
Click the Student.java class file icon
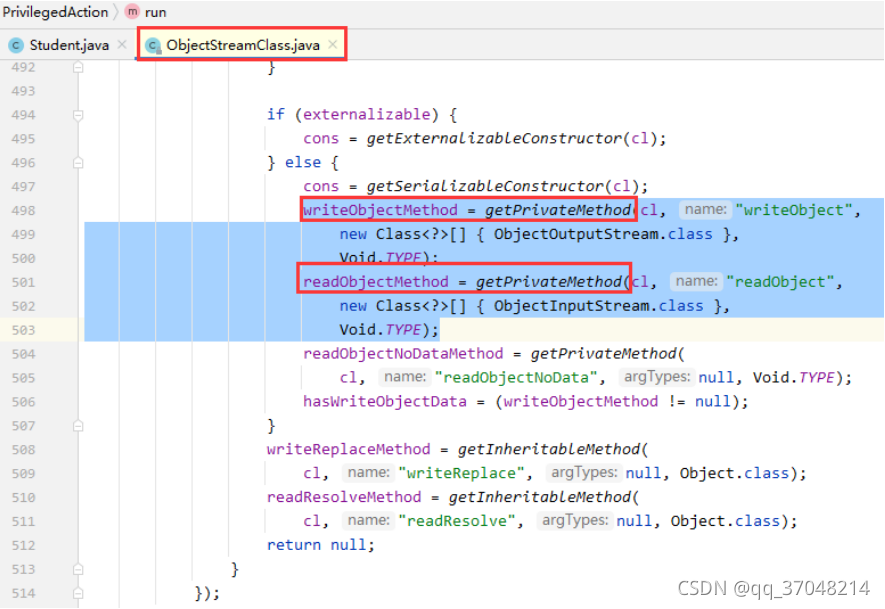tap(16, 45)
